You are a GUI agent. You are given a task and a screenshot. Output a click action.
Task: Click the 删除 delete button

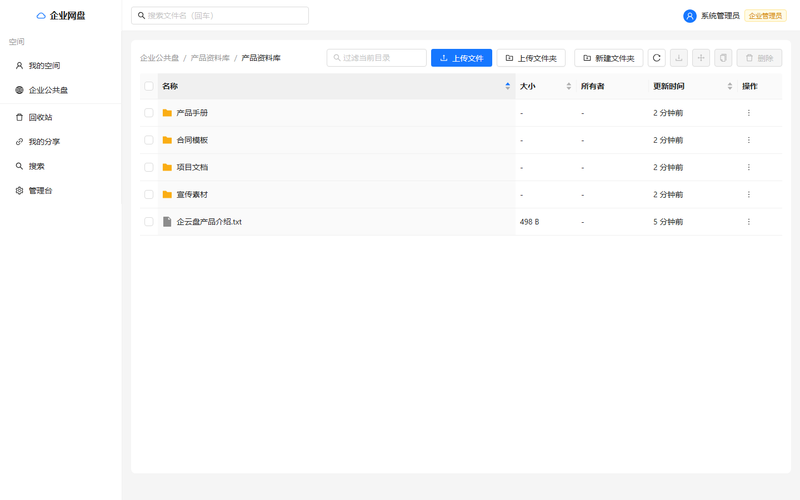point(759,58)
